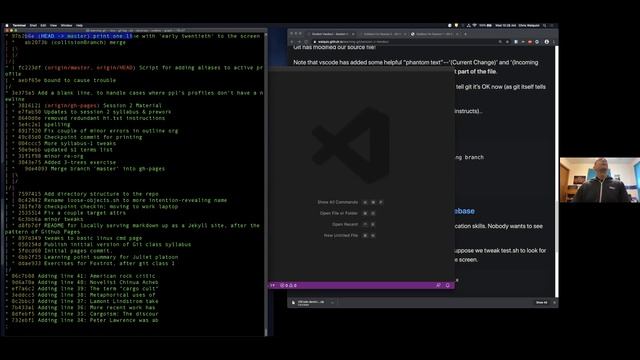This screenshot has height=360, width=640.
Task: Click the browser page vertical scrollbar
Action: coord(556,171)
